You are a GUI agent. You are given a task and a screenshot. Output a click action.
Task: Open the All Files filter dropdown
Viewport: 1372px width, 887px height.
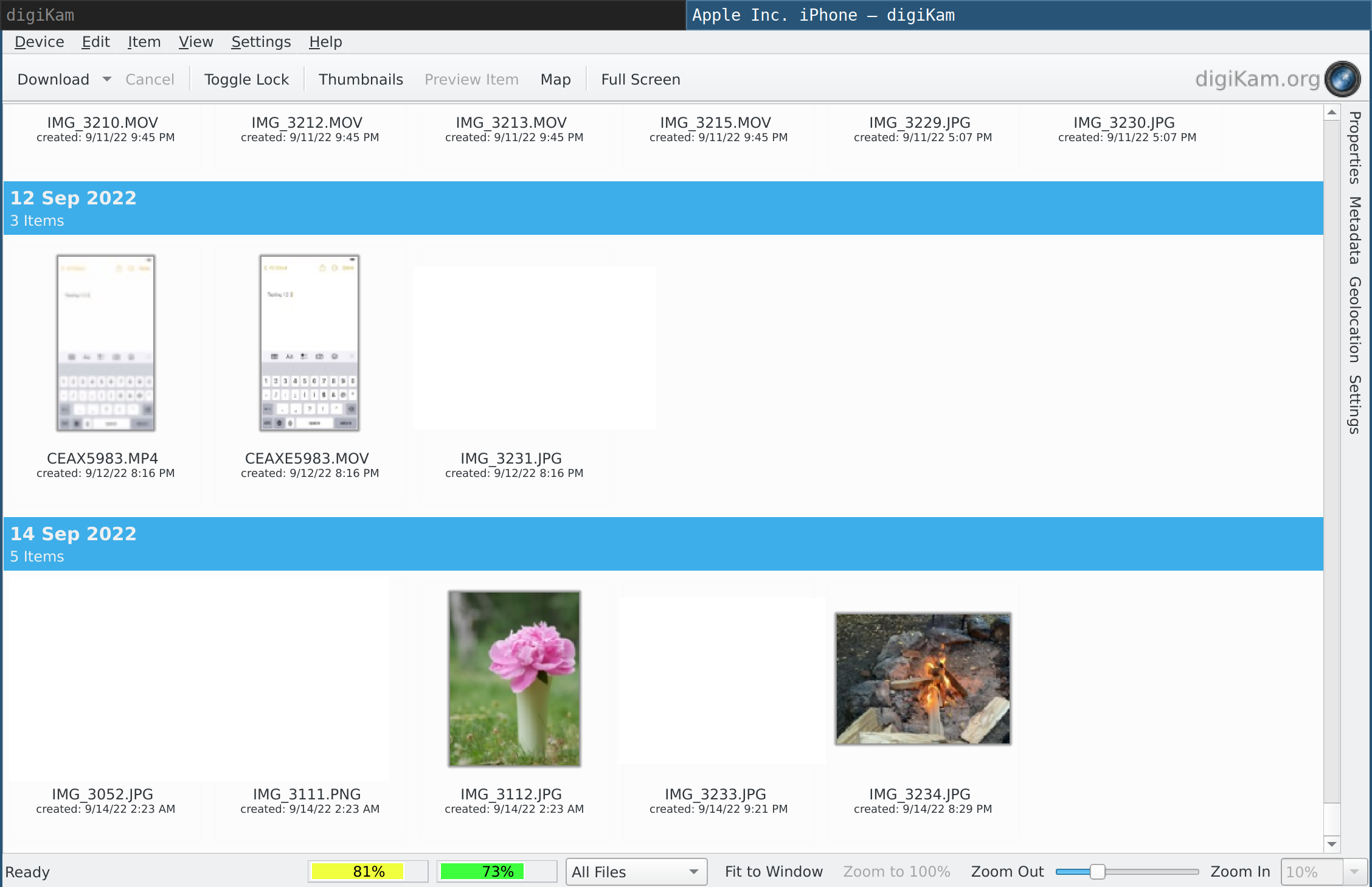636,871
